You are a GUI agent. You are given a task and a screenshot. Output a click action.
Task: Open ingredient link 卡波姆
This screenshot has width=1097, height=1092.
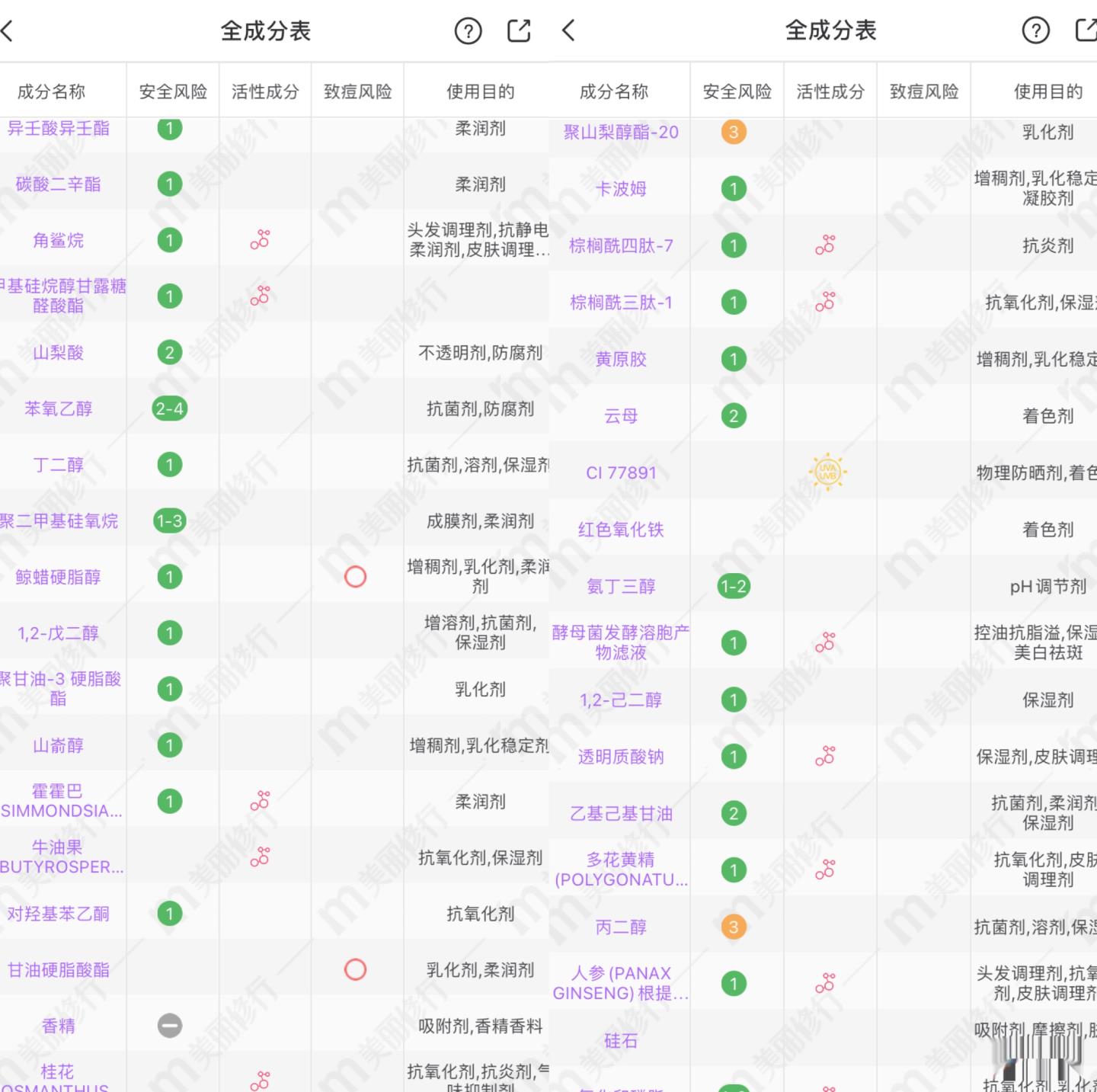621,189
